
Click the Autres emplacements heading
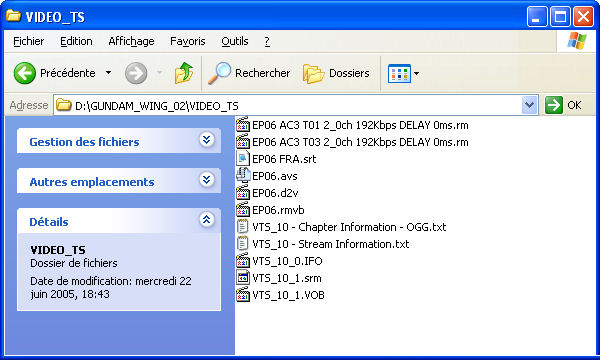[92, 182]
